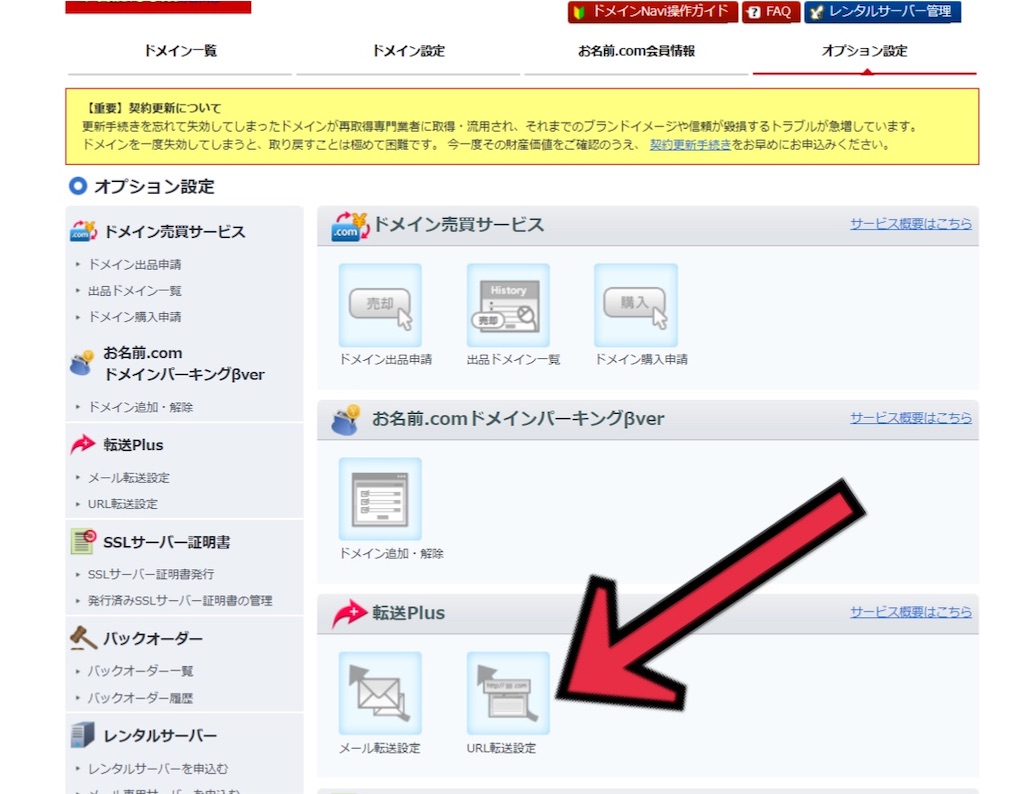Click sidebar link ドメイン購入申請
1024x794 pixels.
click(x=135, y=317)
